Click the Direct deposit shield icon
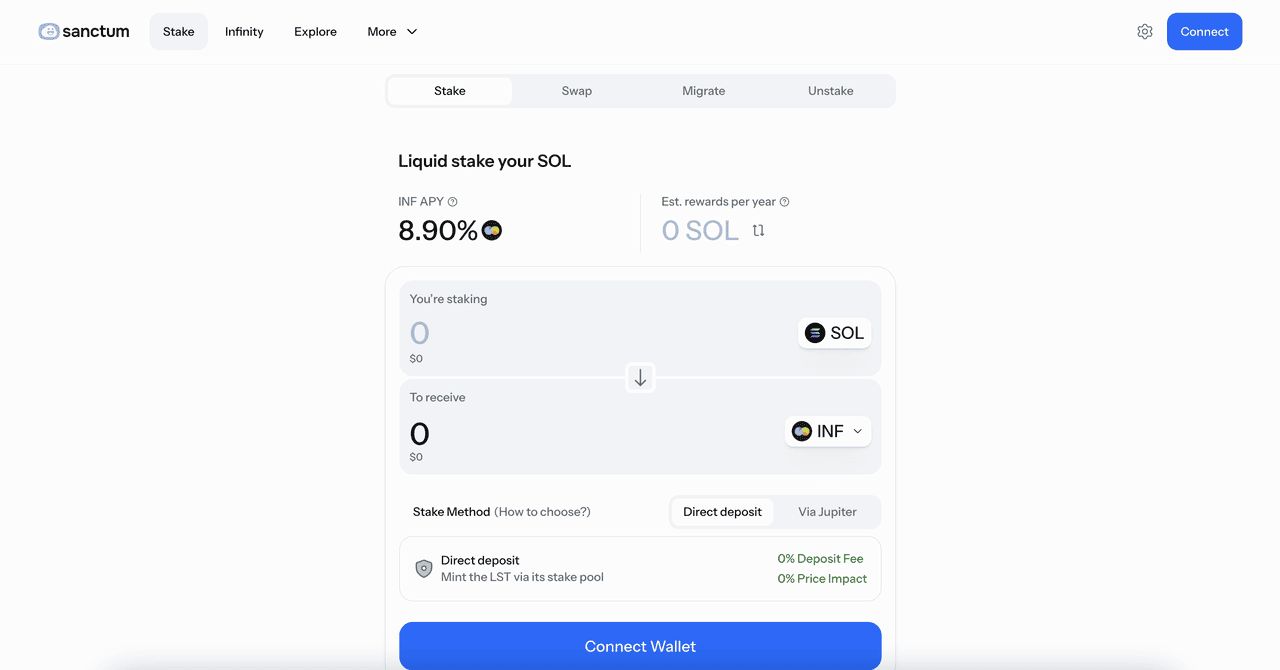 [x=424, y=568]
